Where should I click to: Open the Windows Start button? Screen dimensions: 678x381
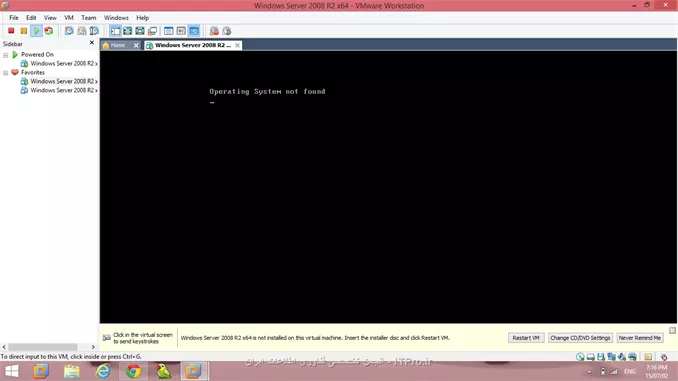pyautogui.click(x=12, y=371)
